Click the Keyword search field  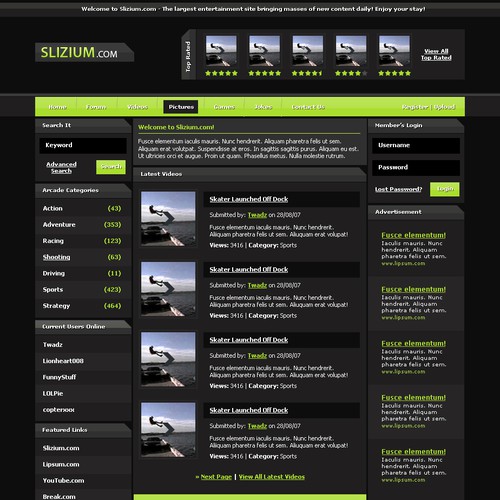[x=83, y=145]
